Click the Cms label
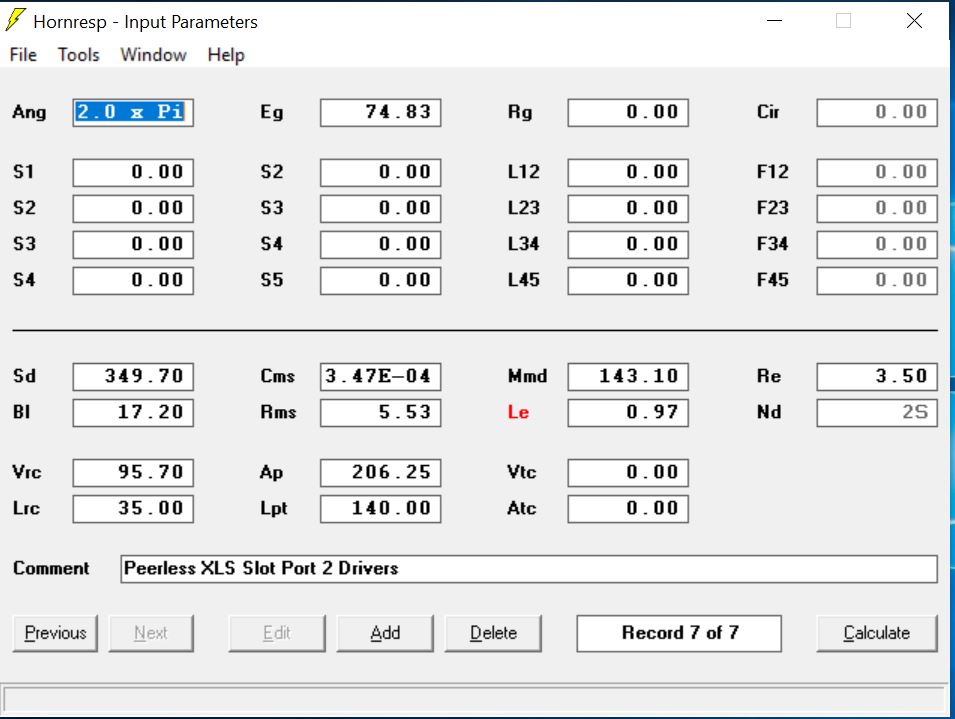Screen dimensions: 955x719 click(x=278, y=376)
